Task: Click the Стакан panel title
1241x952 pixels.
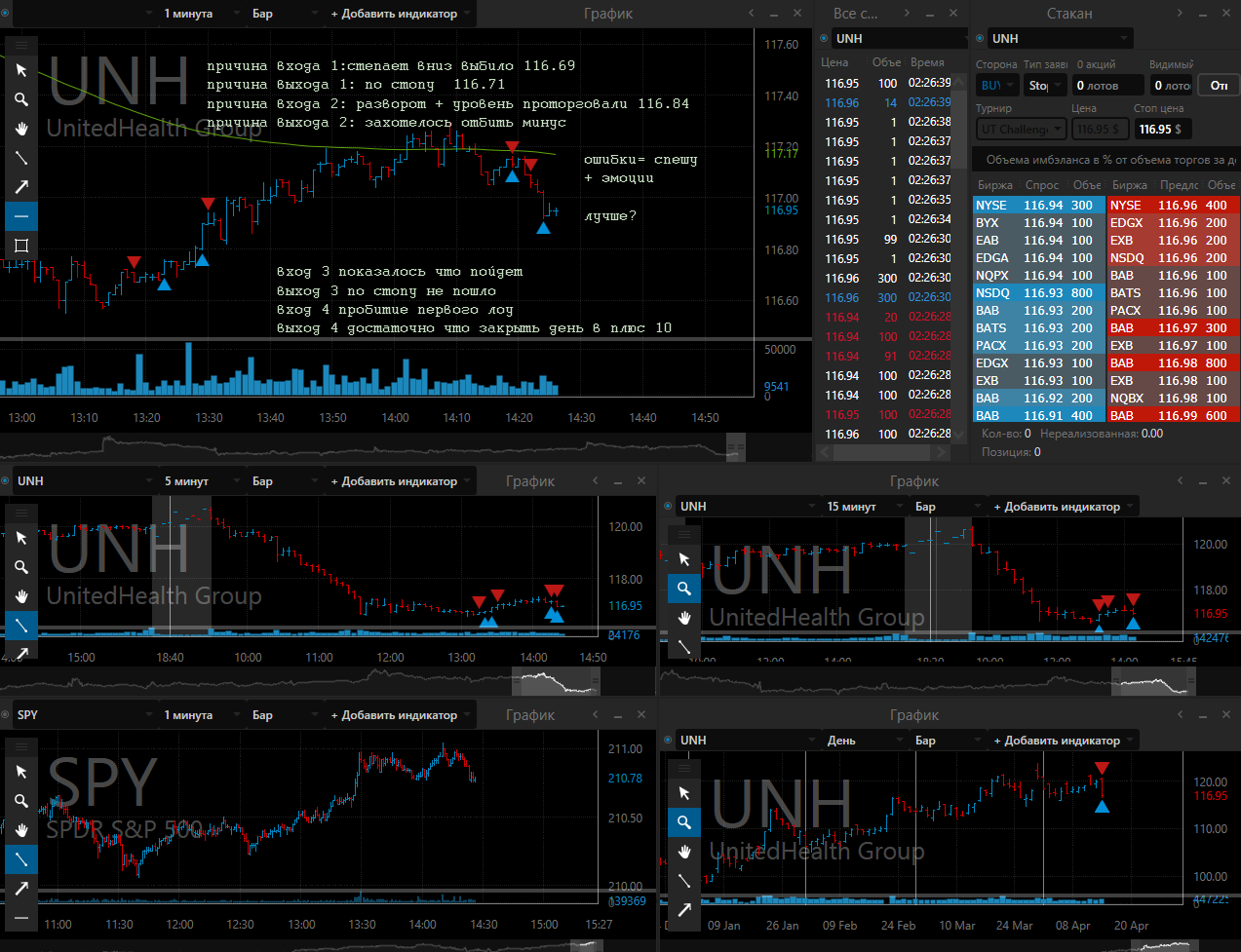Action: 1069,14
